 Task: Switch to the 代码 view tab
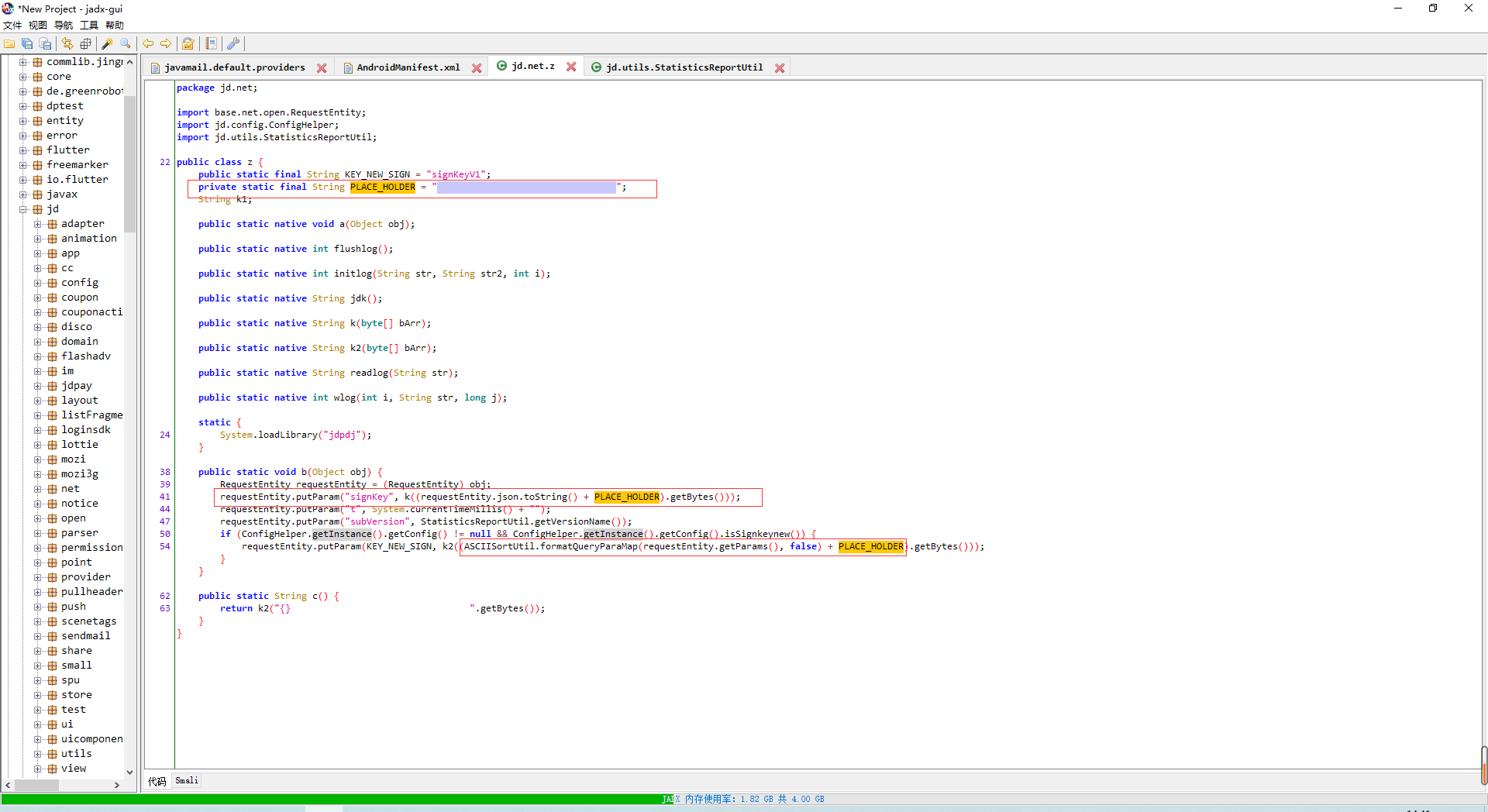point(157,781)
